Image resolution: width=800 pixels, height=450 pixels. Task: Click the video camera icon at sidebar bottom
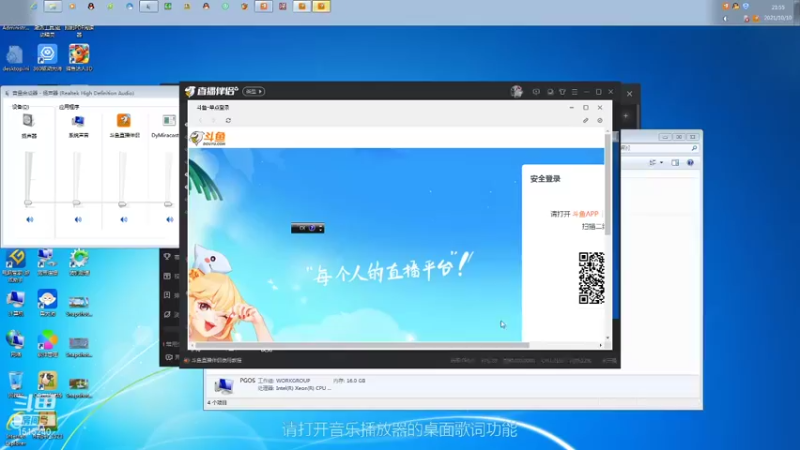pyautogui.click(x=169, y=357)
